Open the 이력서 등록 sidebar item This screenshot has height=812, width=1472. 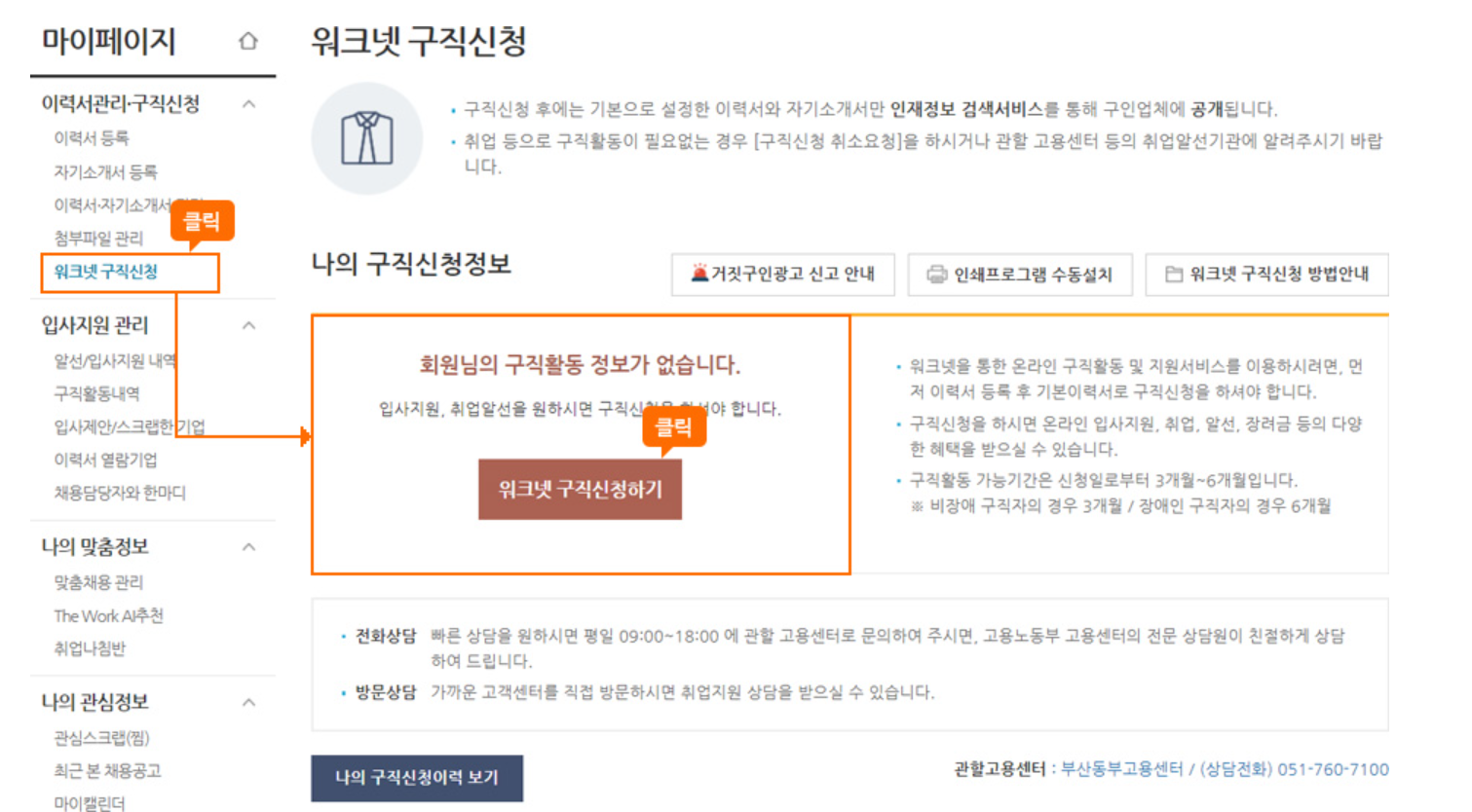tap(92, 138)
